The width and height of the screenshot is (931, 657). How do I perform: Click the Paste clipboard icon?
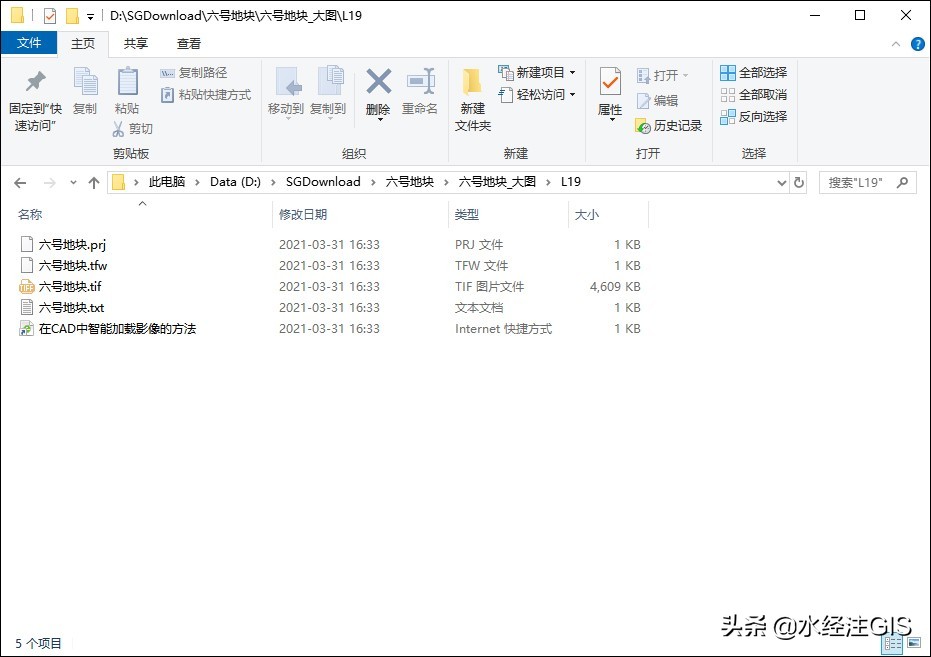pos(127,82)
